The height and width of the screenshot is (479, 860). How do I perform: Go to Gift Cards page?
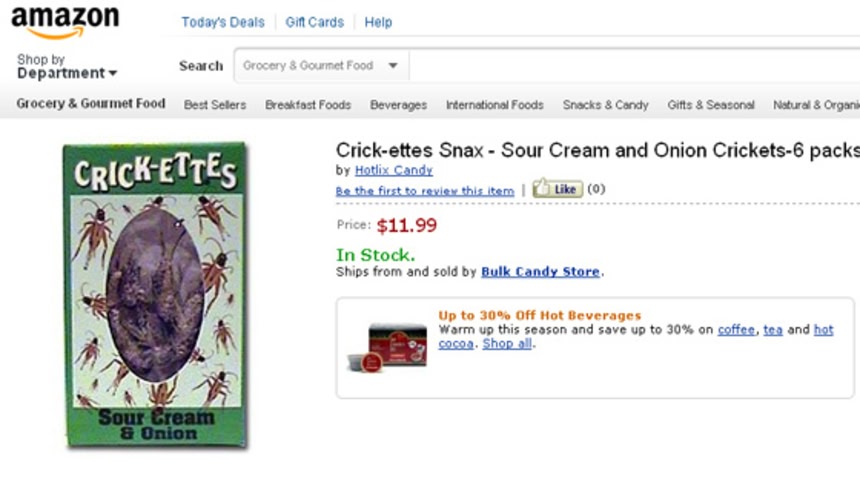[x=314, y=22]
